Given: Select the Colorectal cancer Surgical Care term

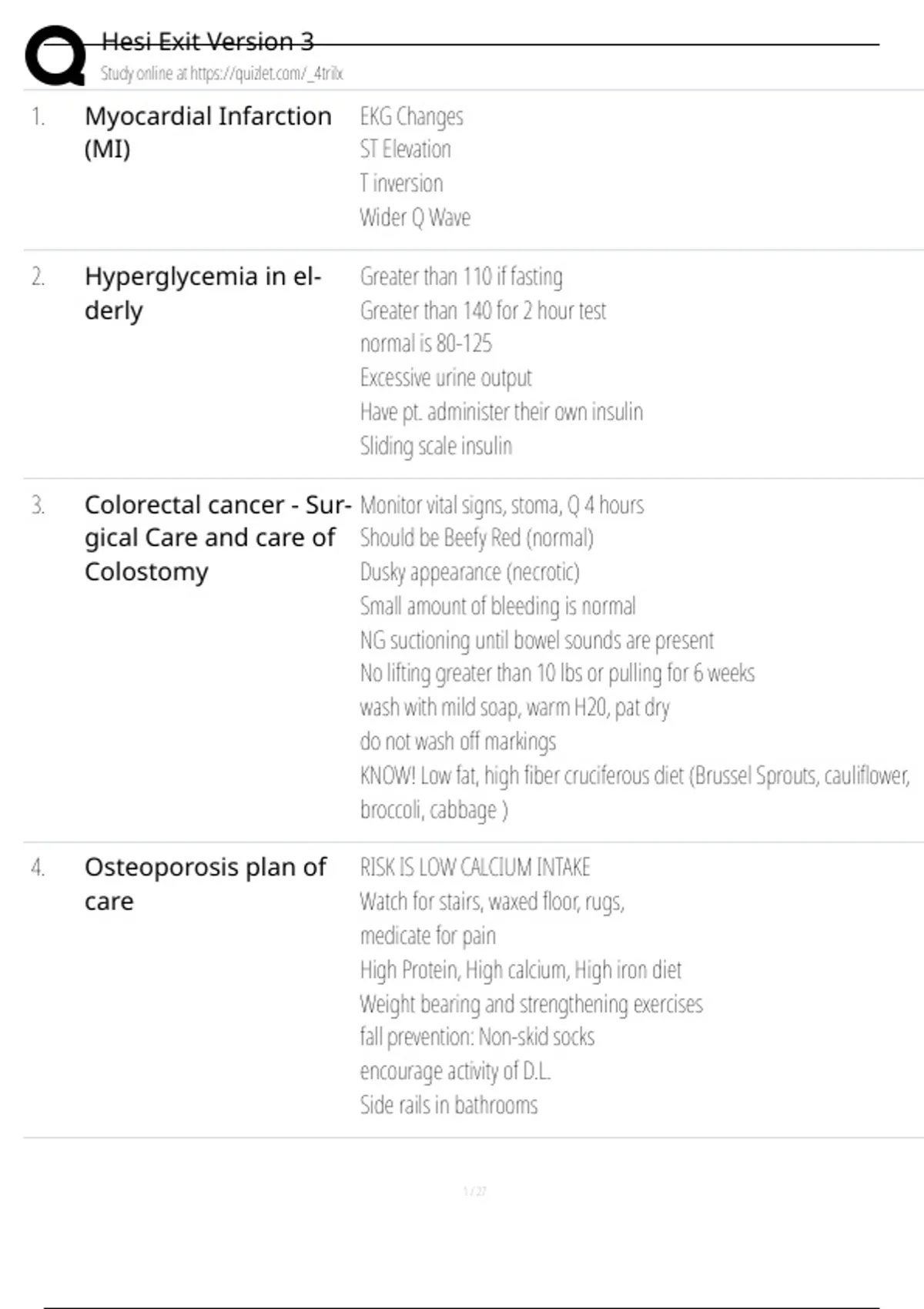Looking at the screenshot, I should pyautogui.click(x=216, y=537).
